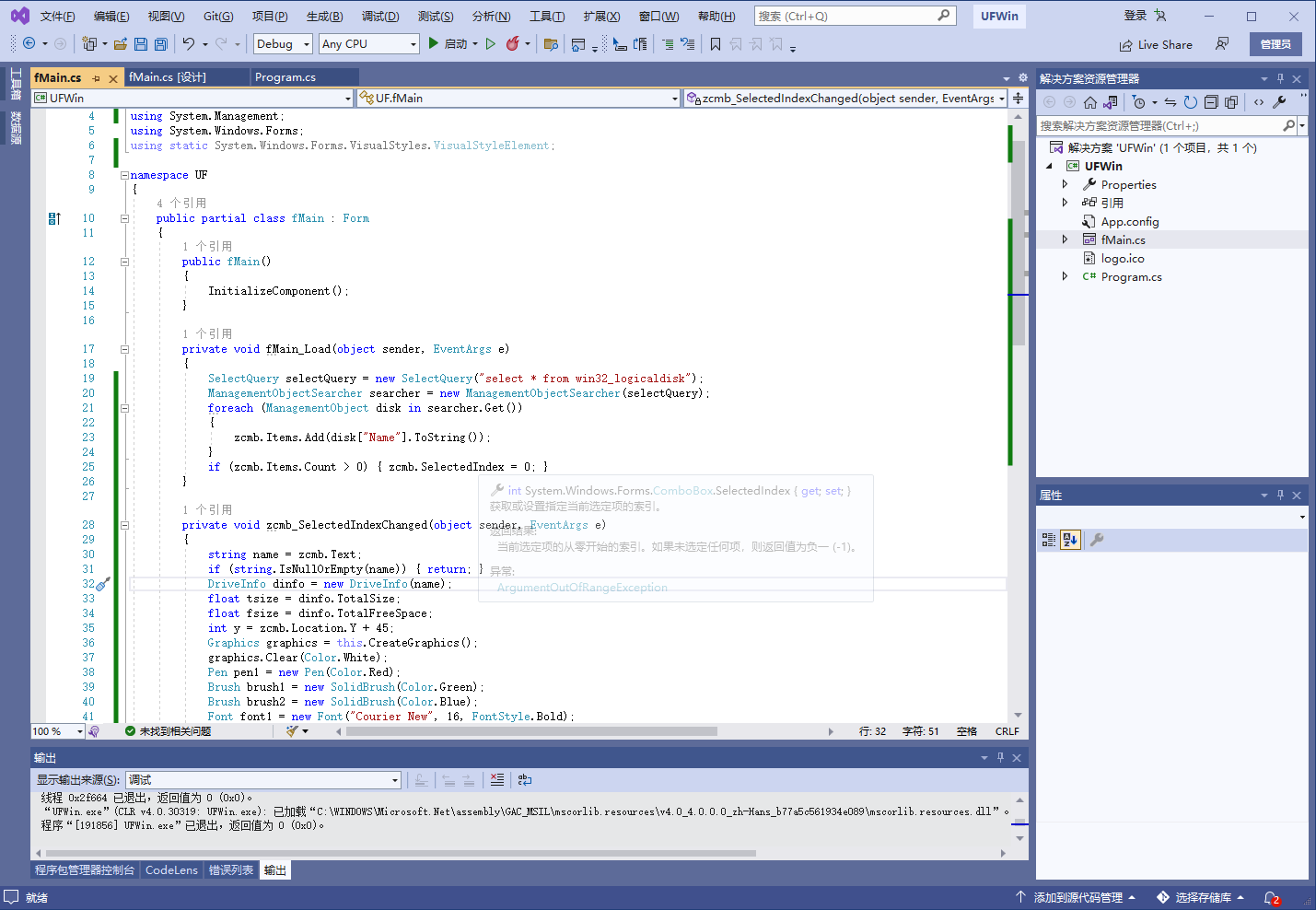Open the 调试(D) debug menu
The image size is (1316, 910).
pos(380,17)
